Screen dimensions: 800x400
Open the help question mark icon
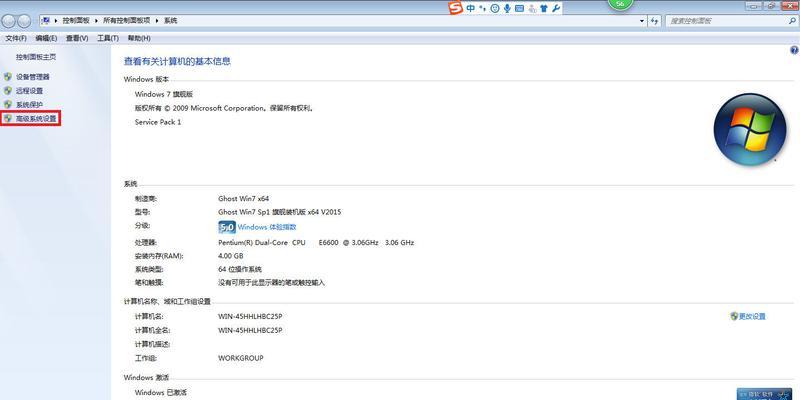point(794,50)
